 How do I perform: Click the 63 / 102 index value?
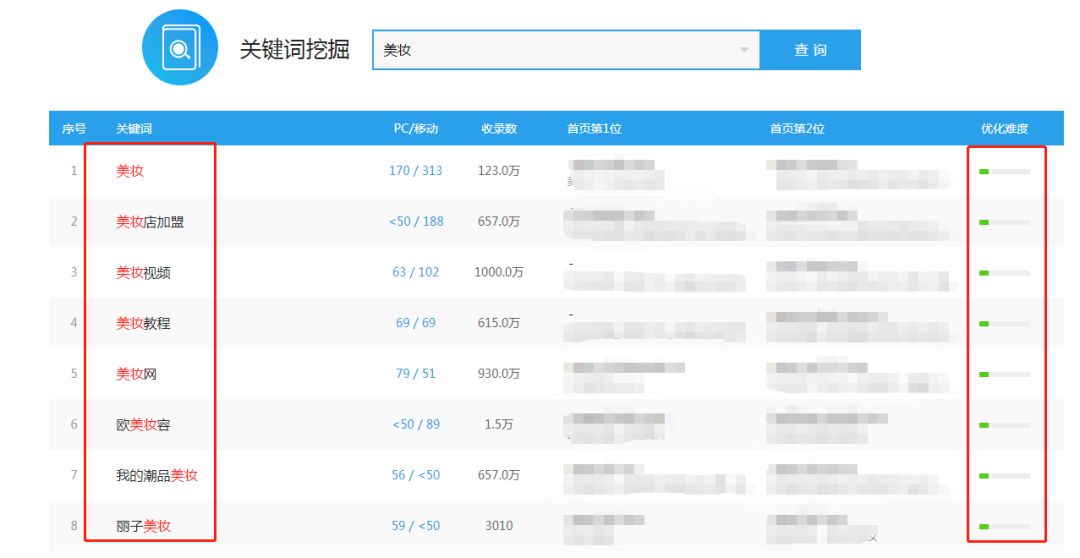click(415, 272)
